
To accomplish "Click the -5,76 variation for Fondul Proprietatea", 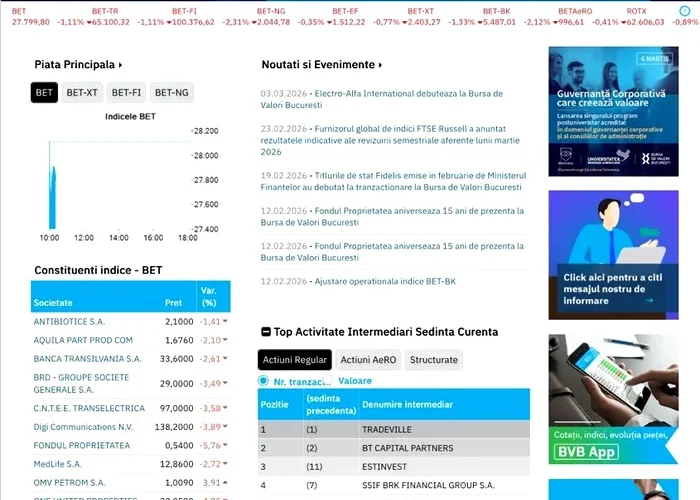I will (210, 446).
